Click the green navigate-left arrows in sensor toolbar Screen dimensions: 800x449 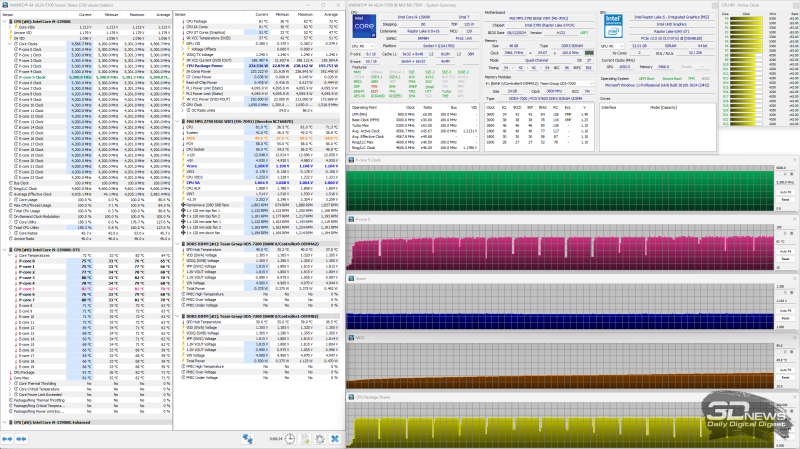[x=8, y=438]
